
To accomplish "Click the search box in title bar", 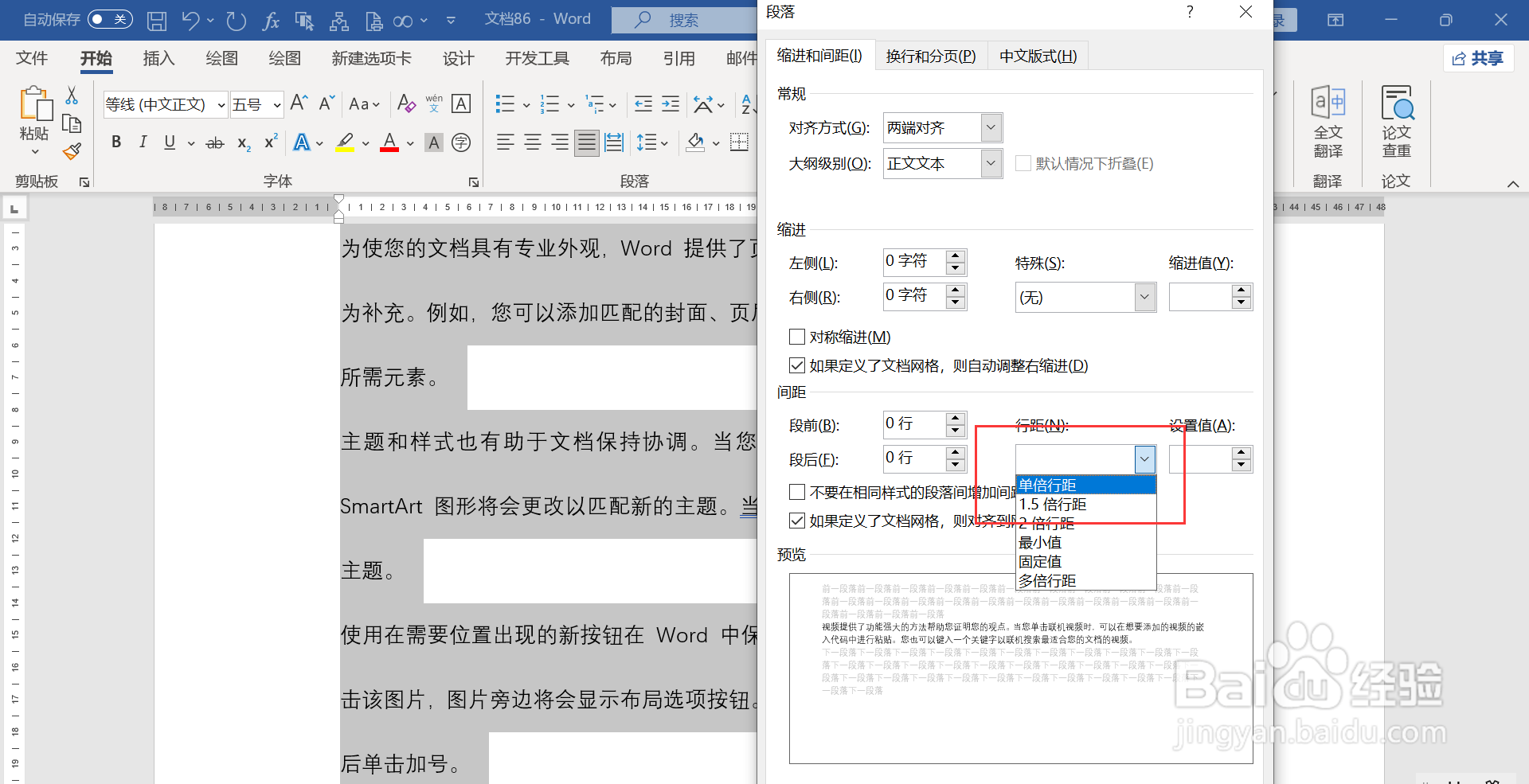I will [684, 20].
